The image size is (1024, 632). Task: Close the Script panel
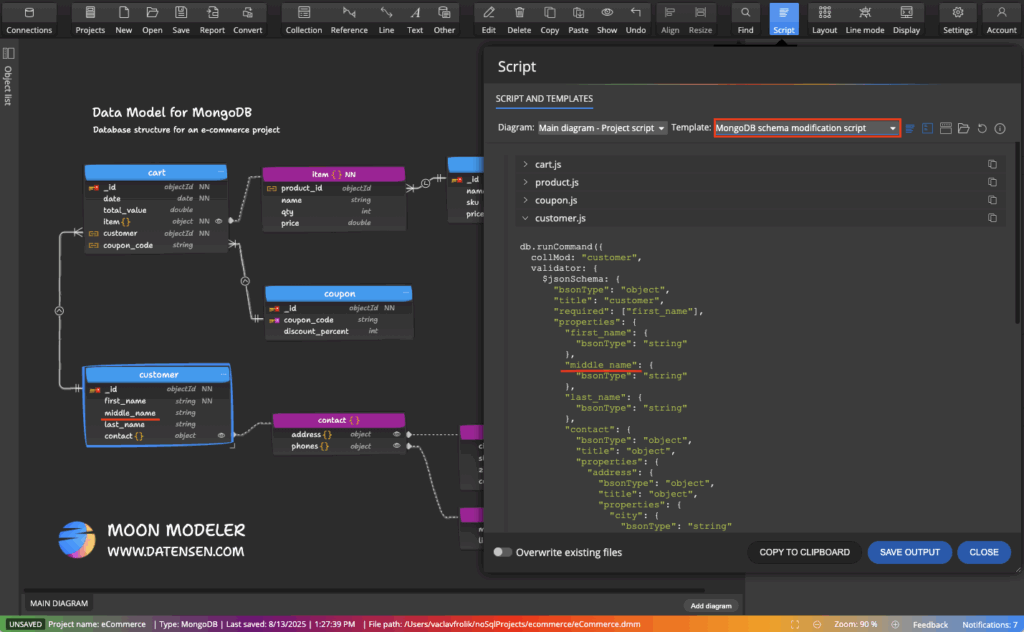pos(984,552)
